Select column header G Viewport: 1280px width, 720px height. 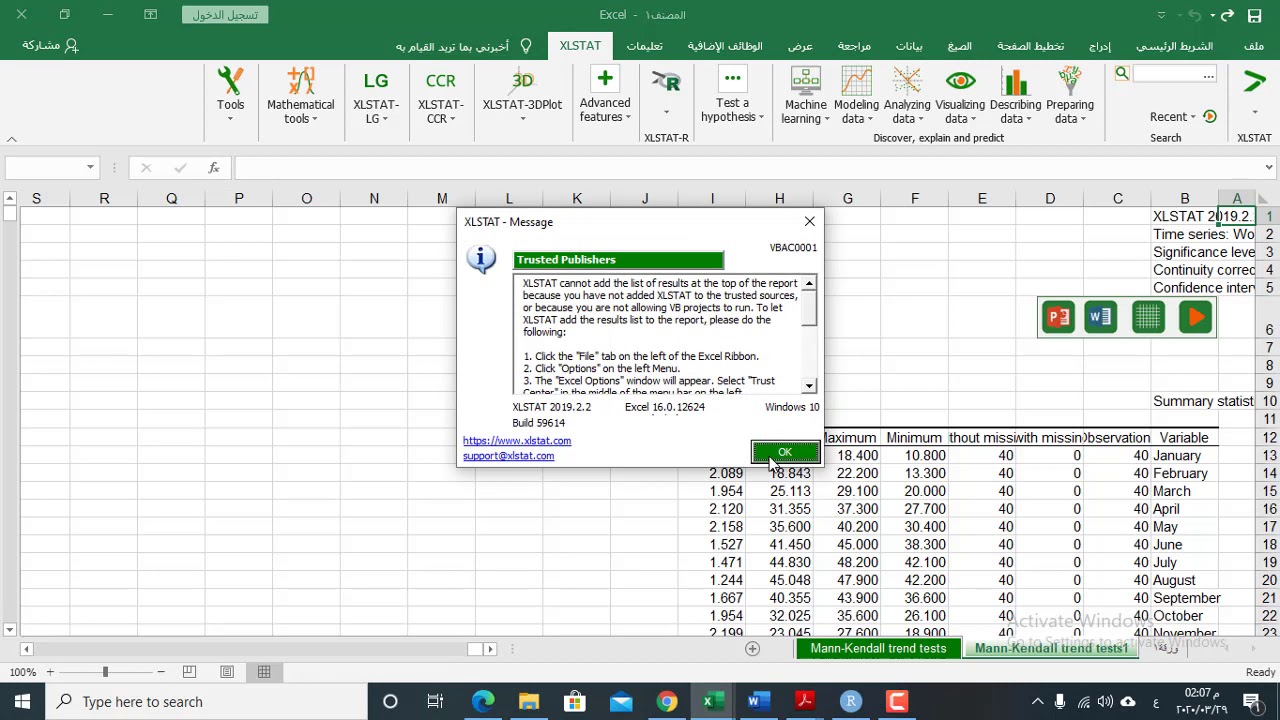tap(847, 199)
